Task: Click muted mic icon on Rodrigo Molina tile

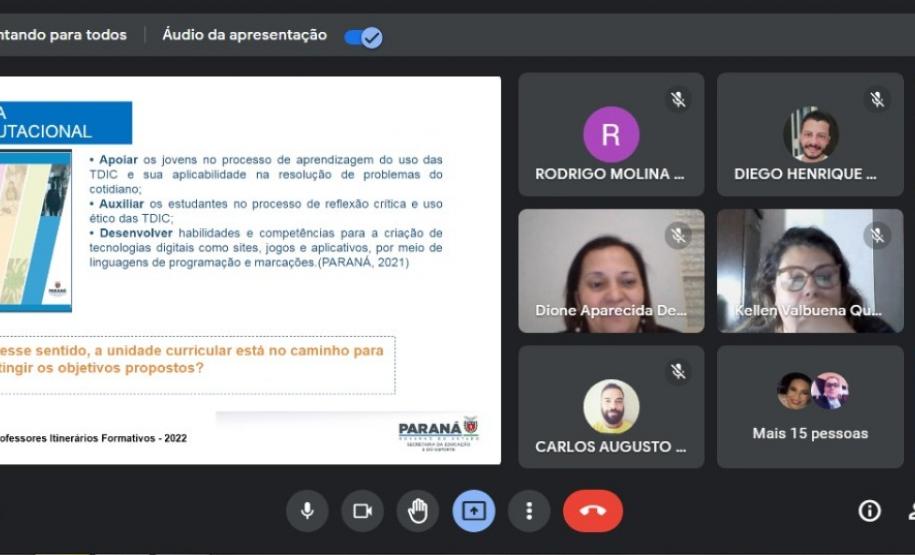Action: (x=678, y=99)
